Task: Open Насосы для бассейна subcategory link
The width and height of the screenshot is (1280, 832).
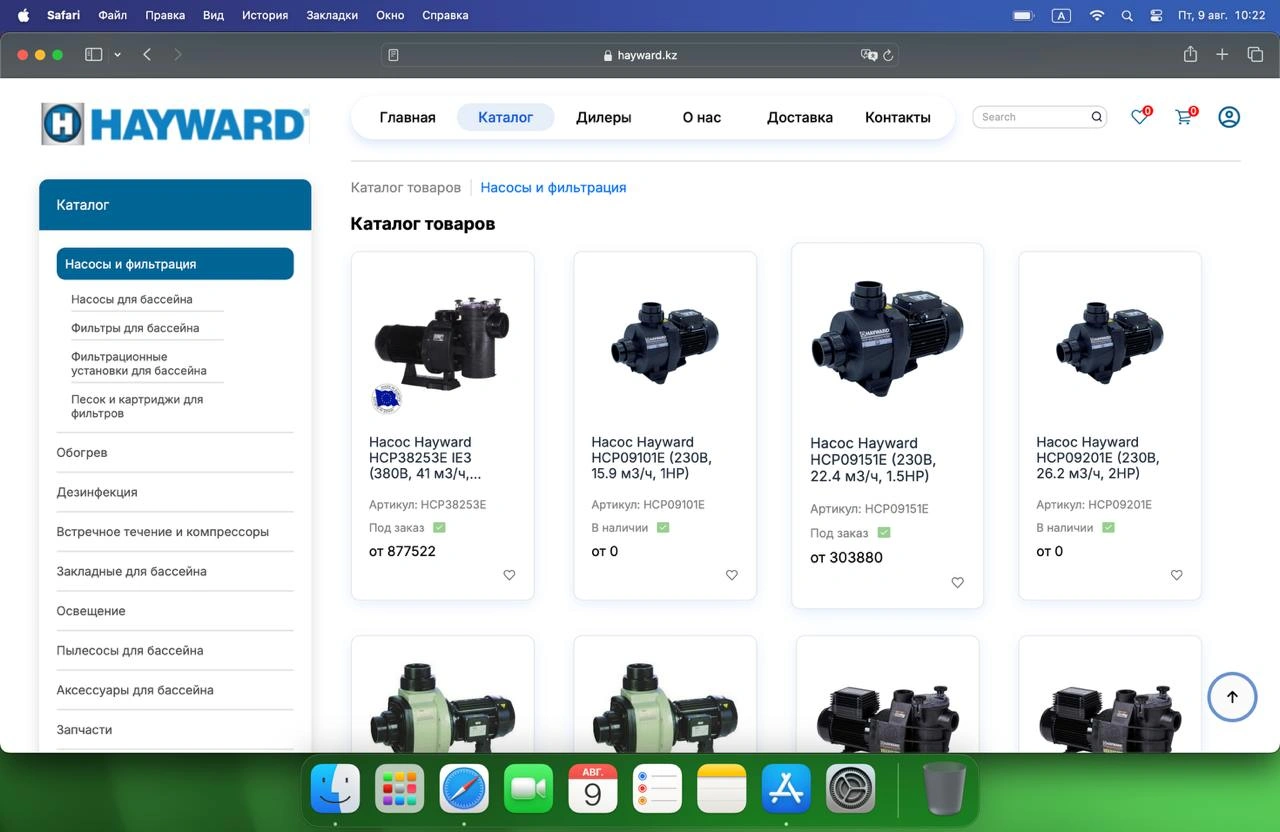Action: click(x=132, y=299)
